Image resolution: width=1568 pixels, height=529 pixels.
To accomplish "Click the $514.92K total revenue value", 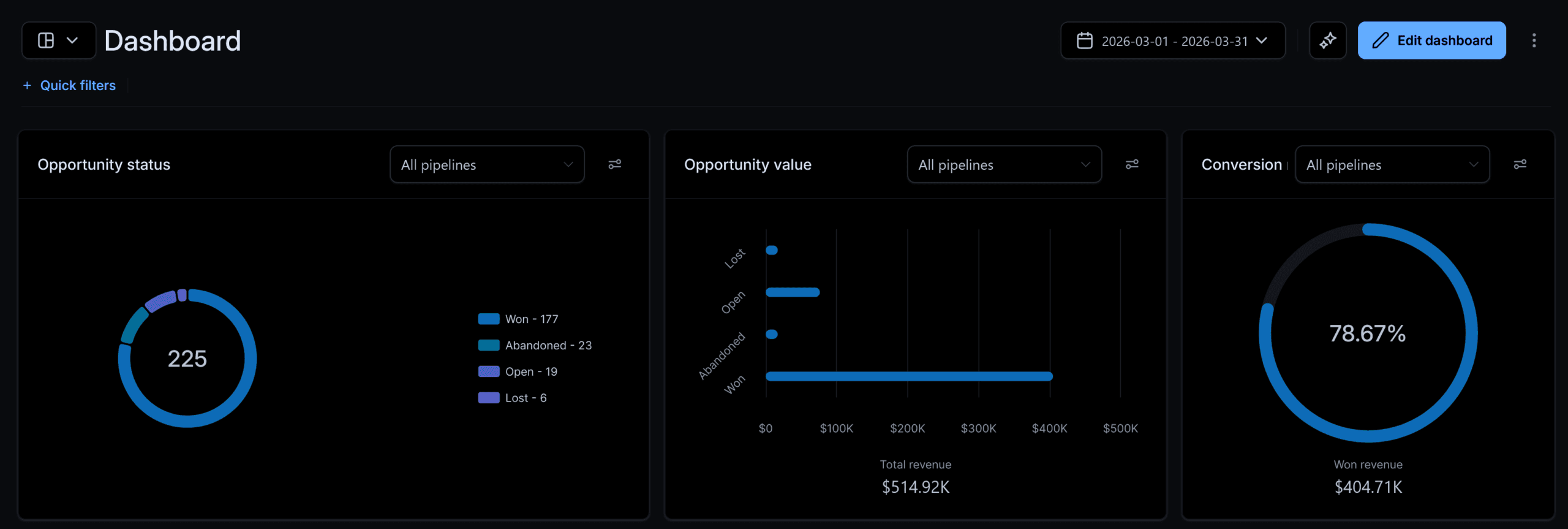I will pos(916,487).
